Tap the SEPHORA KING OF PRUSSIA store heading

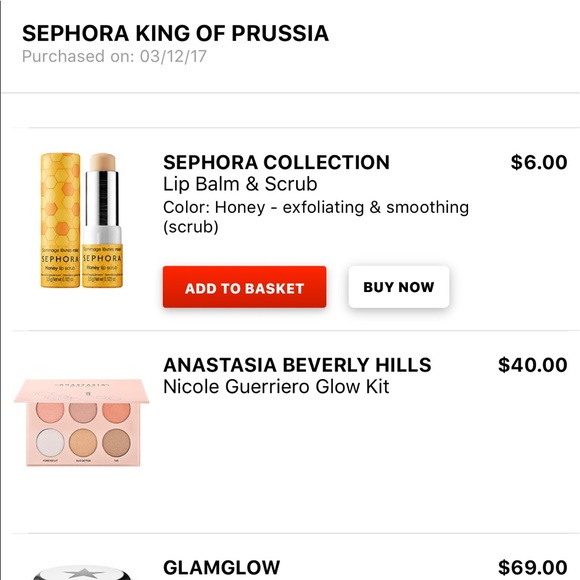click(x=175, y=33)
